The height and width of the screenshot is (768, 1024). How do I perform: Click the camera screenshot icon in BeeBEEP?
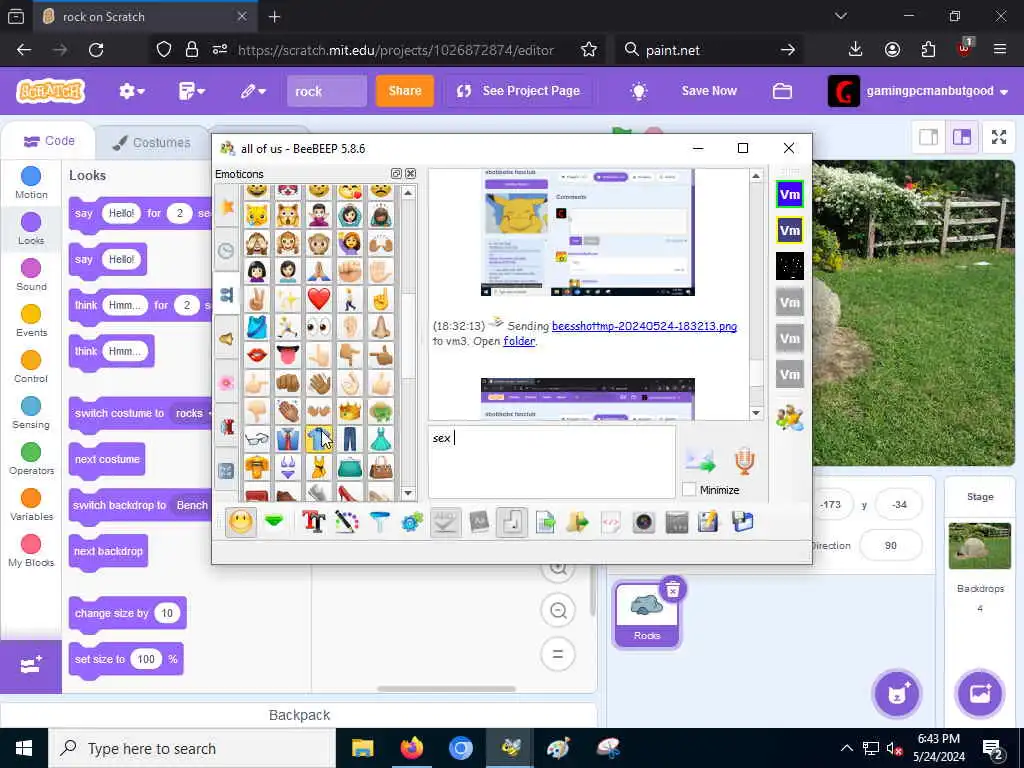point(643,522)
